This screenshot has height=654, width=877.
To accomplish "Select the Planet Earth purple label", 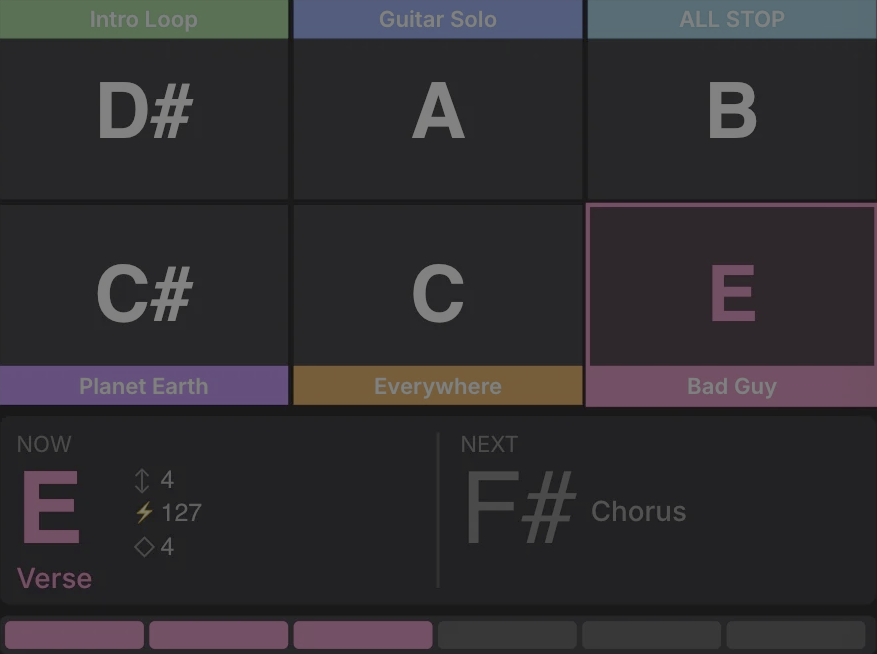I will [144, 386].
